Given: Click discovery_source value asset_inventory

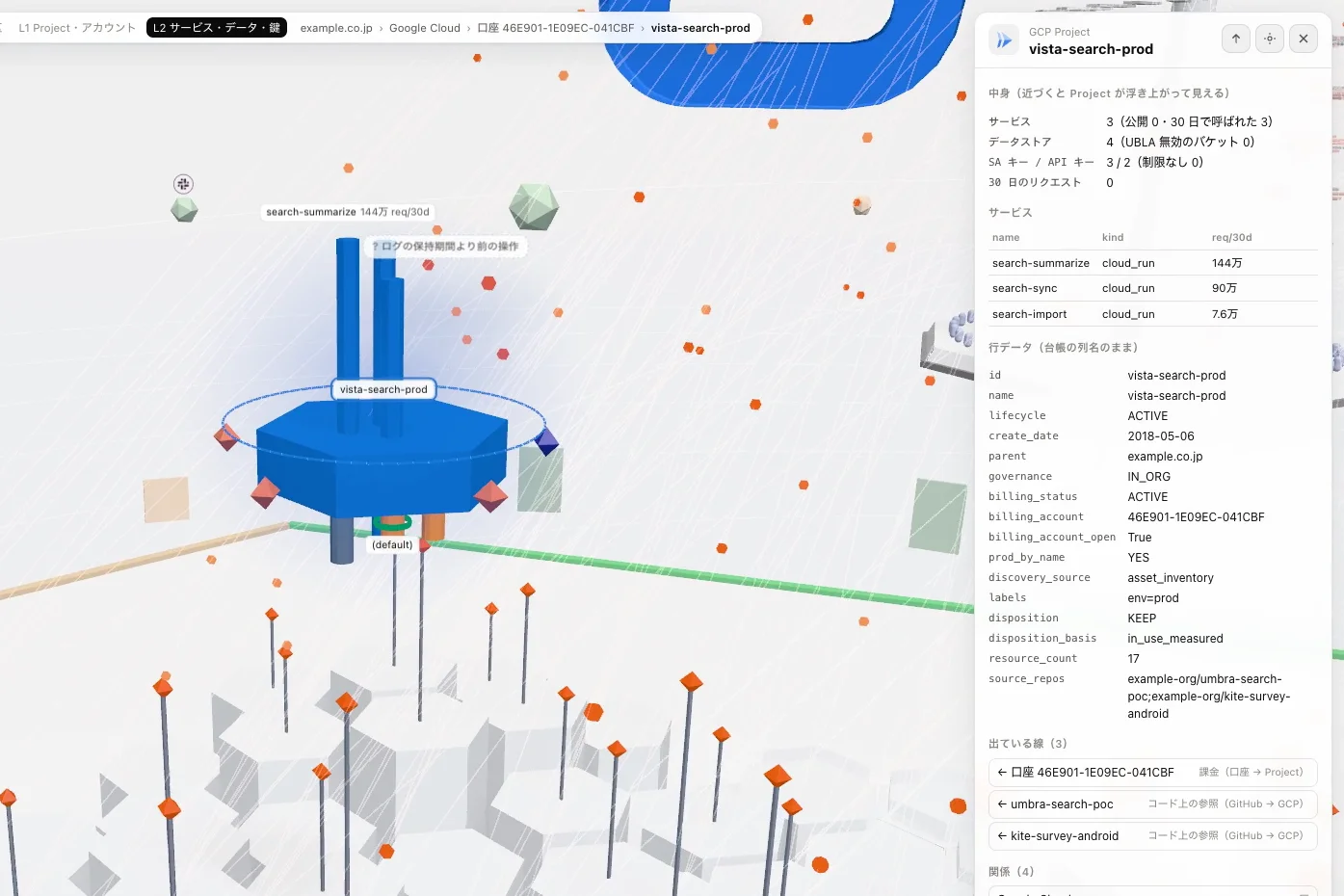Looking at the screenshot, I should 1171,578.
